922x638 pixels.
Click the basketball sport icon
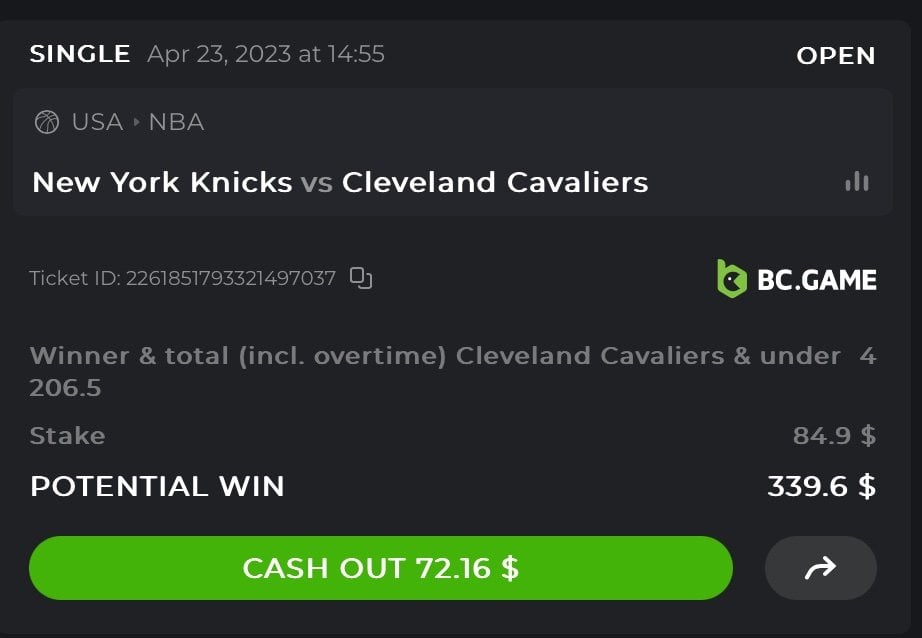tap(47, 122)
